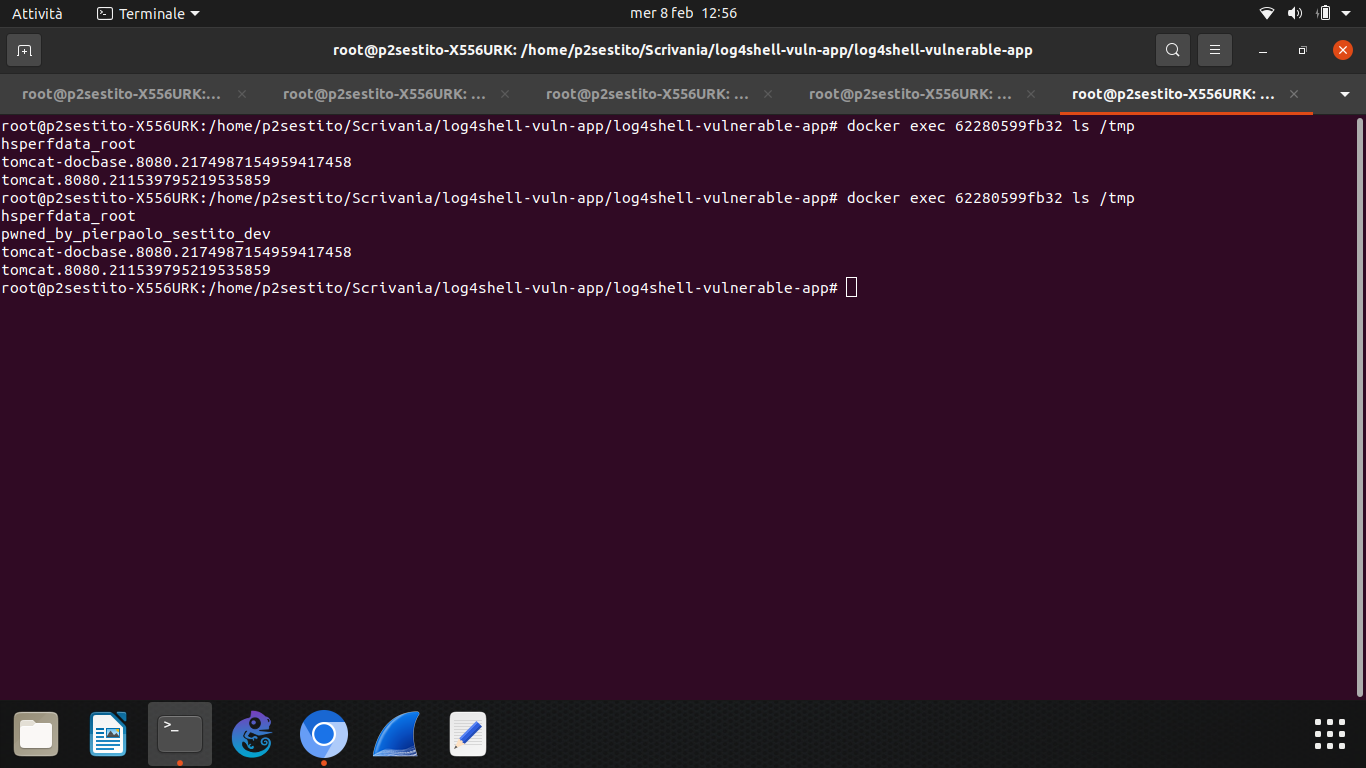The image size is (1366, 768).
Task: Close the terminal window
Action: pyautogui.click(x=1343, y=50)
